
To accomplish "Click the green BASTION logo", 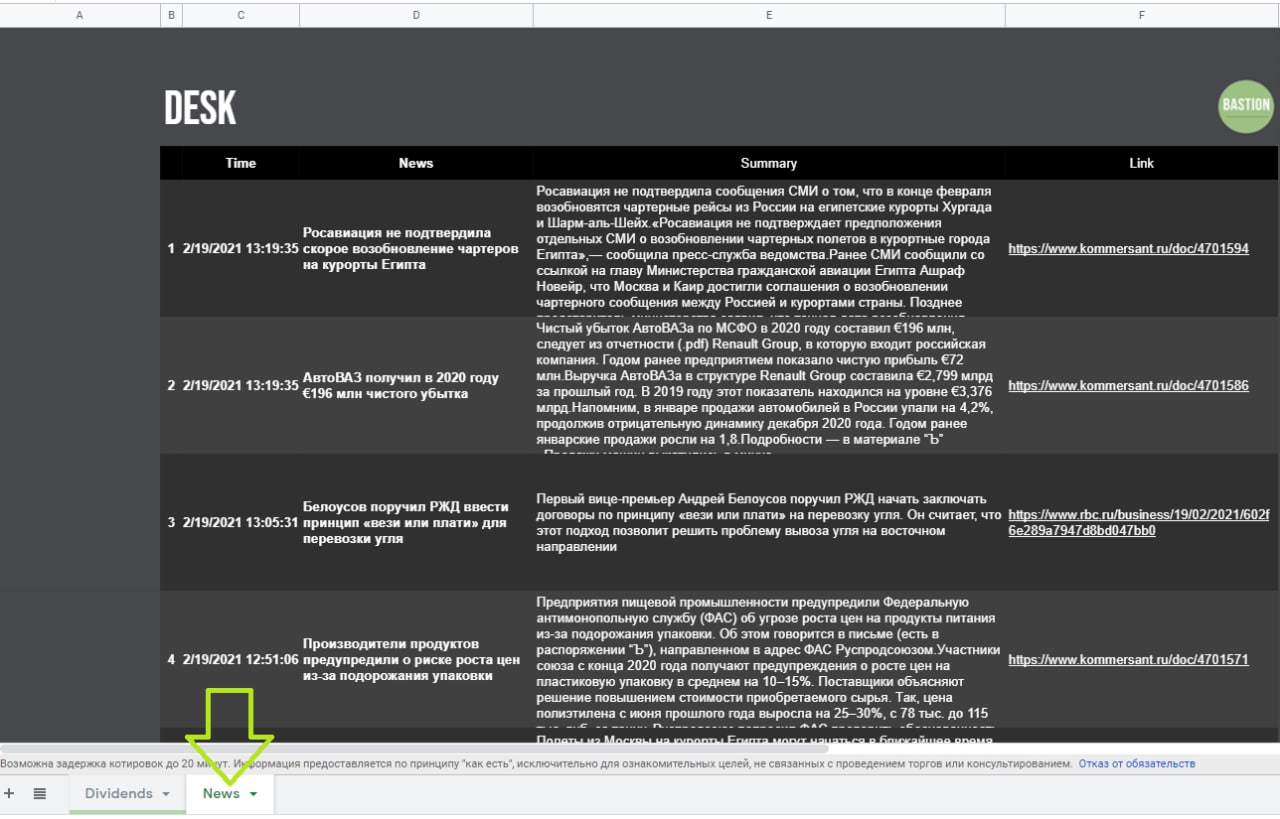I will [x=1246, y=106].
